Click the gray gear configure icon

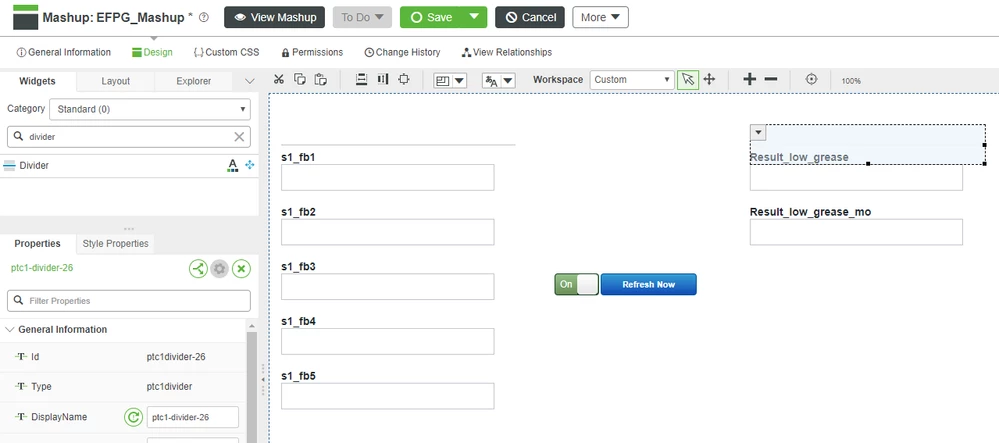coord(220,269)
